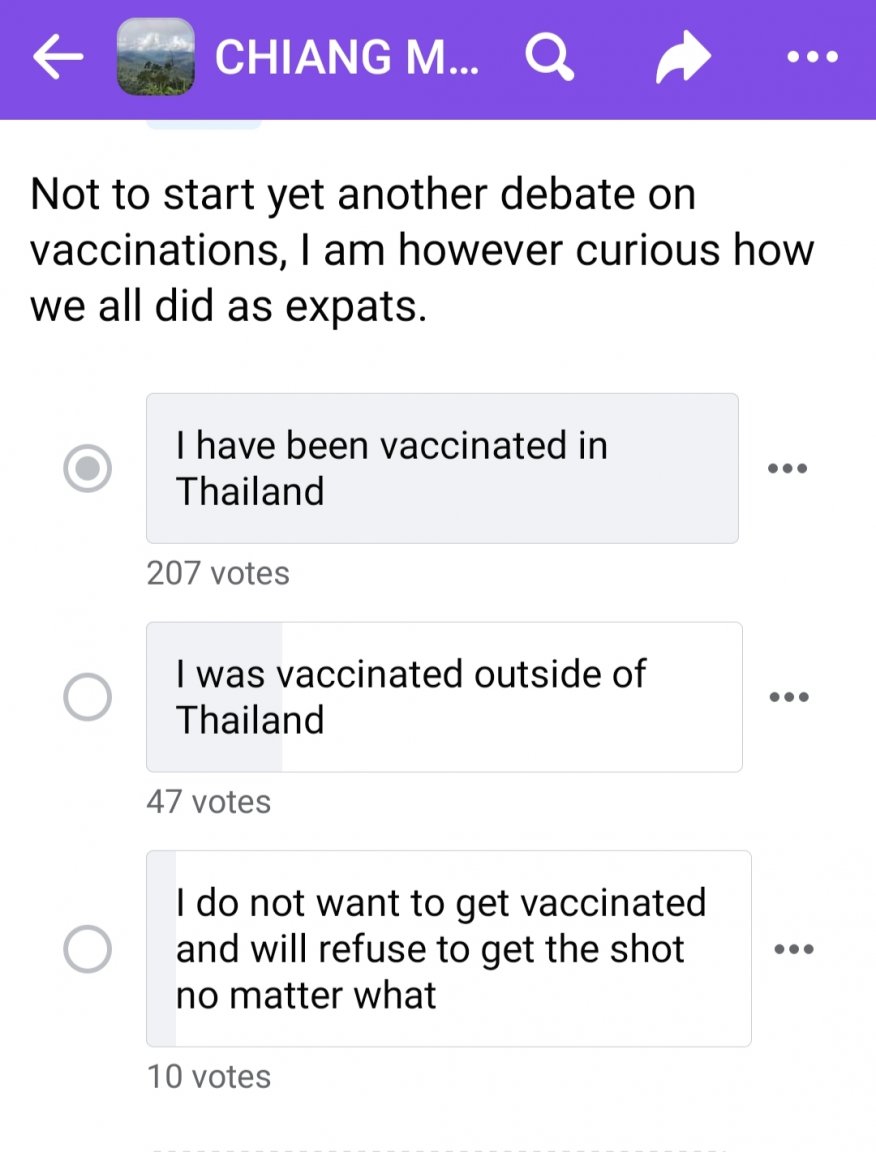
Task: View the 207 votes voter list
Action: 218,573
